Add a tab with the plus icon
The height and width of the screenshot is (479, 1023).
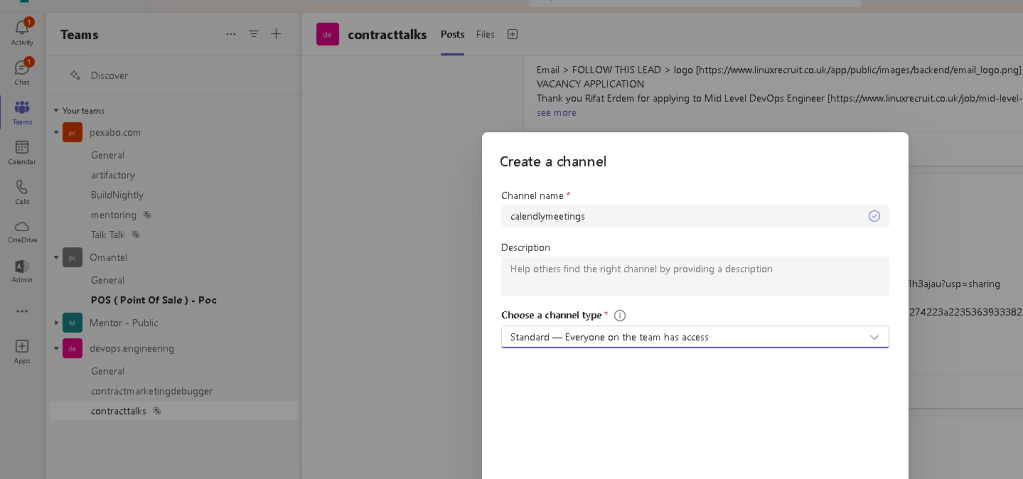513,34
